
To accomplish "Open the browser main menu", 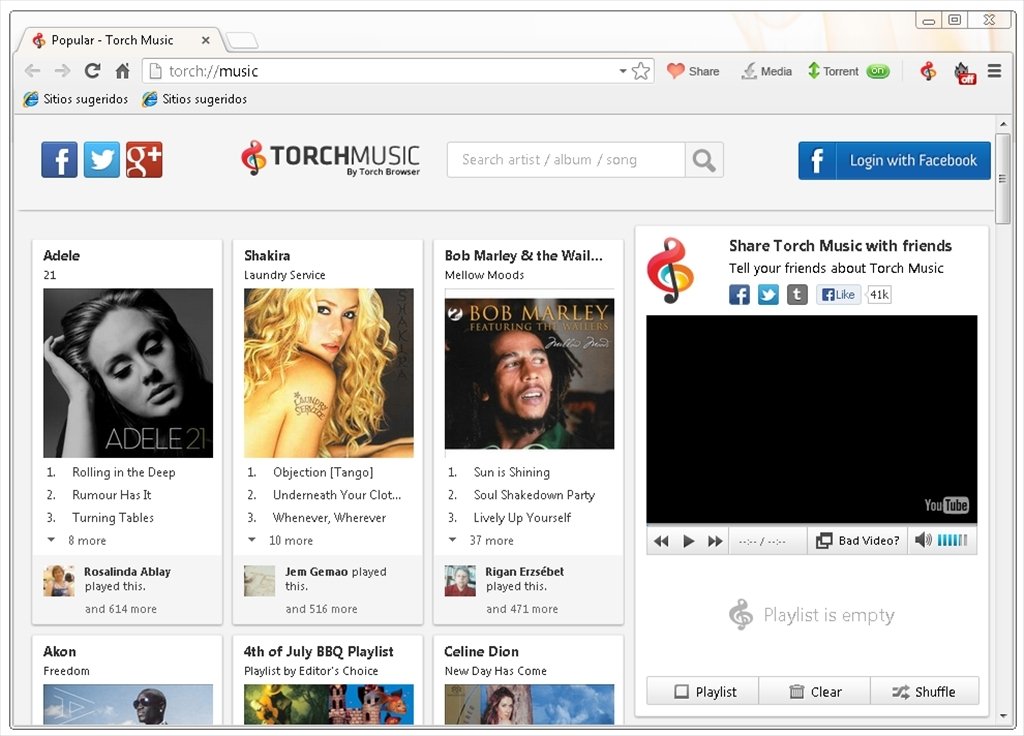I will point(994,71).
